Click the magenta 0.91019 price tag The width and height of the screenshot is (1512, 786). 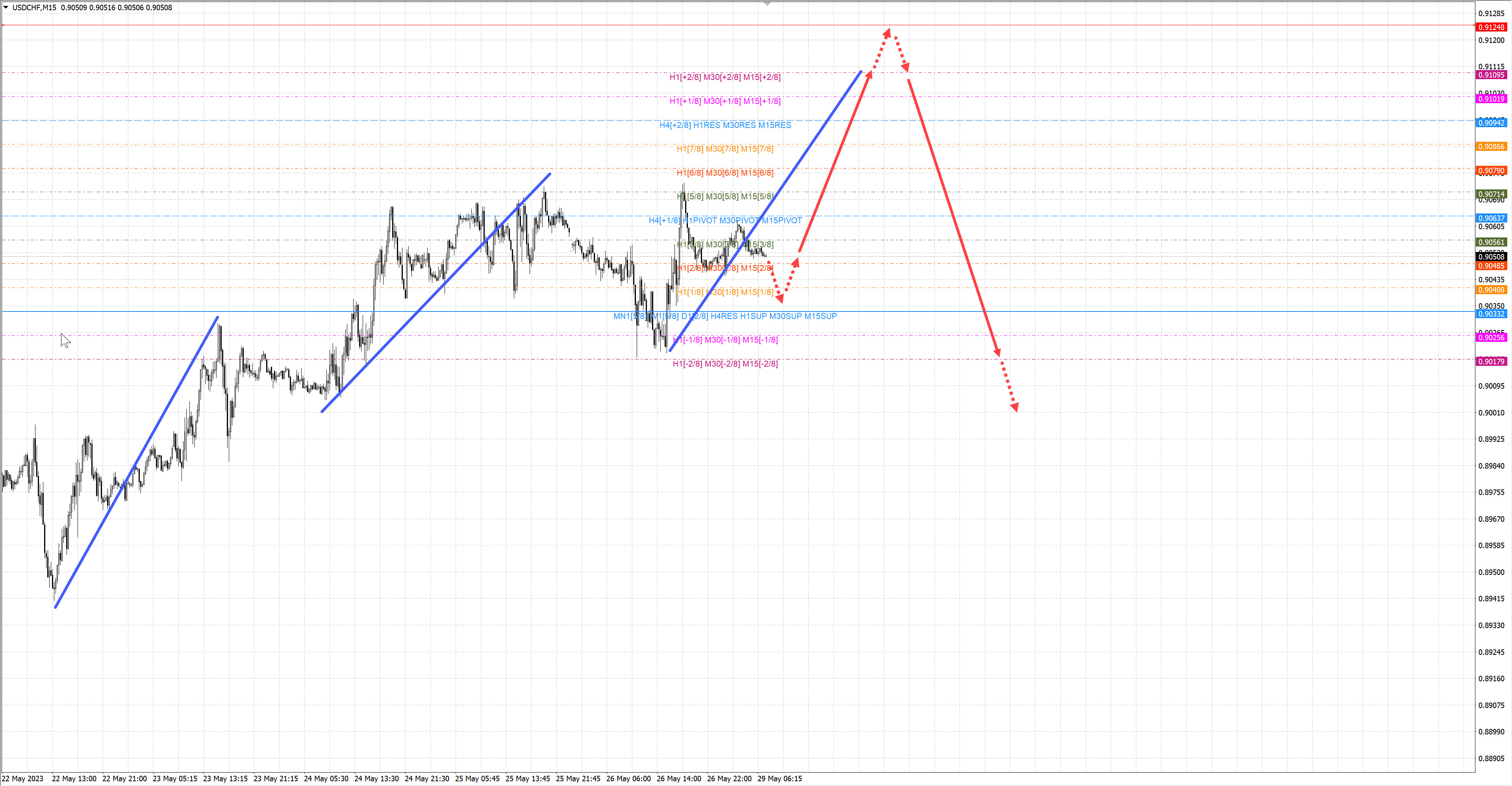[x=1491, y=98]
